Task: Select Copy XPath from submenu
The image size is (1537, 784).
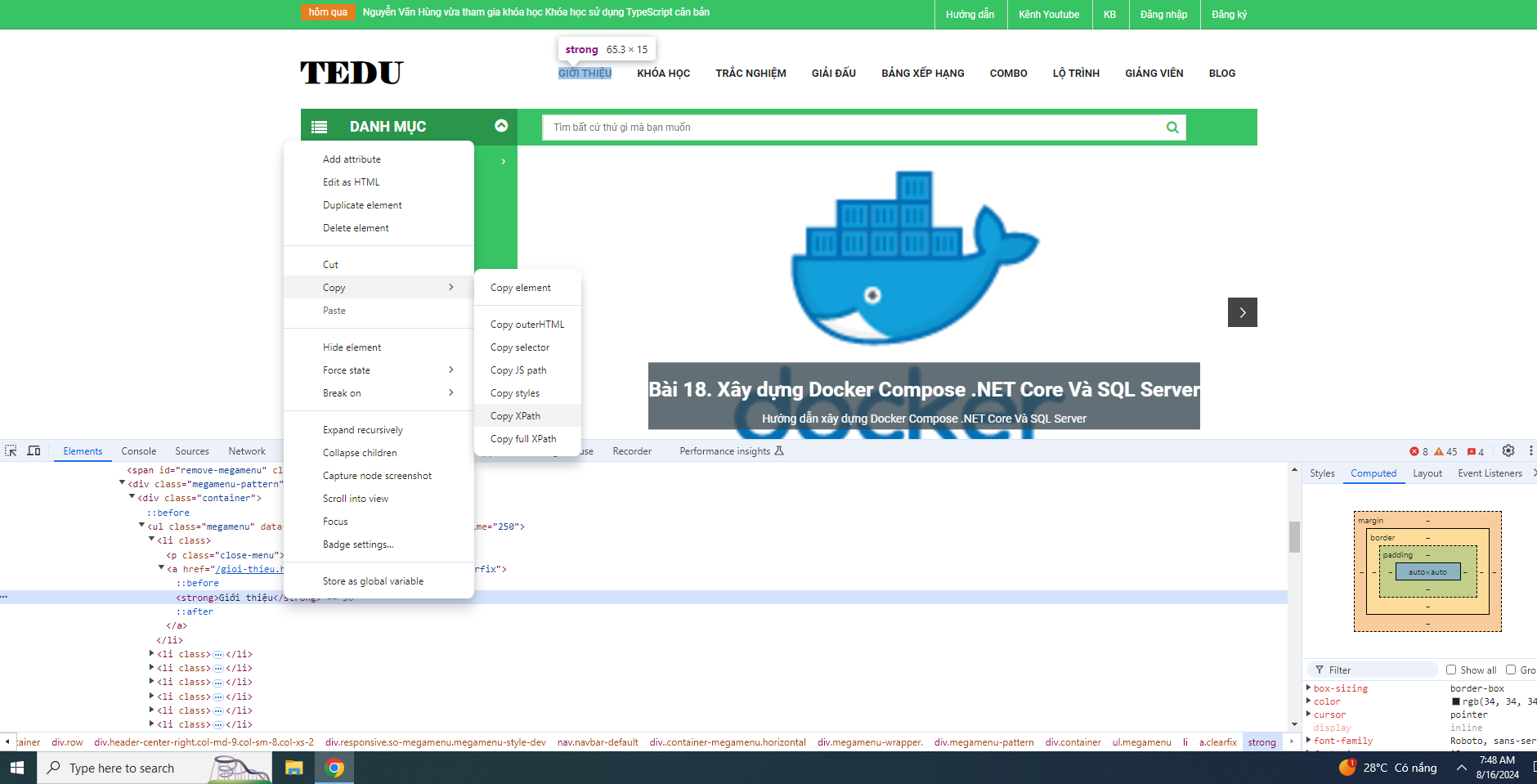Action: (x=515, y=416)
